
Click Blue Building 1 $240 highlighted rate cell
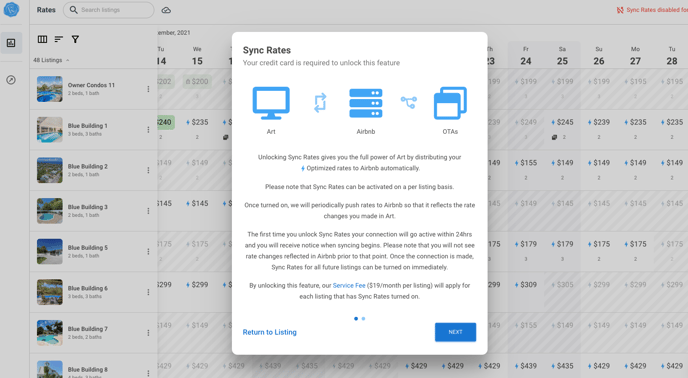(166, 122)
